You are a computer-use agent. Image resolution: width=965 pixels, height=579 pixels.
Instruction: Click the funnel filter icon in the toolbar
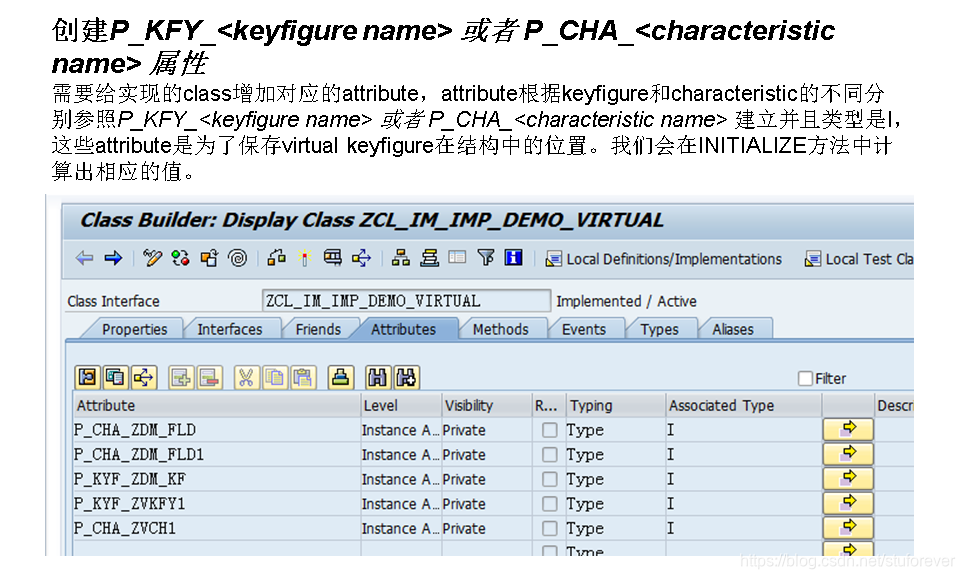486,258
